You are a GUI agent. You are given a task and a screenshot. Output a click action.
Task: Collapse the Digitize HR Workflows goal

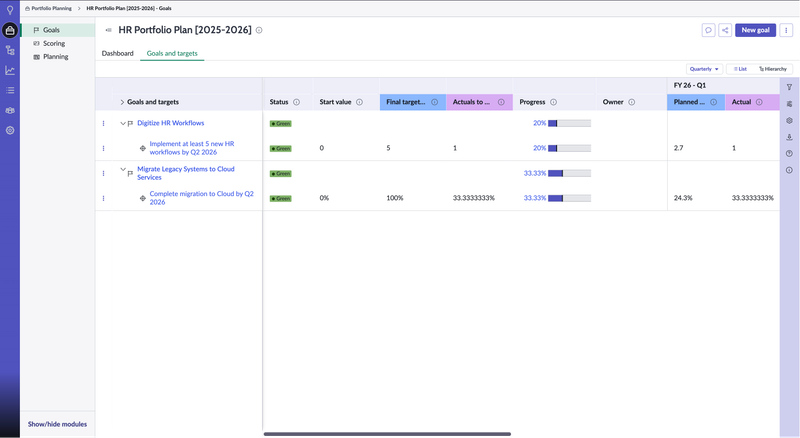pos(122,123)
